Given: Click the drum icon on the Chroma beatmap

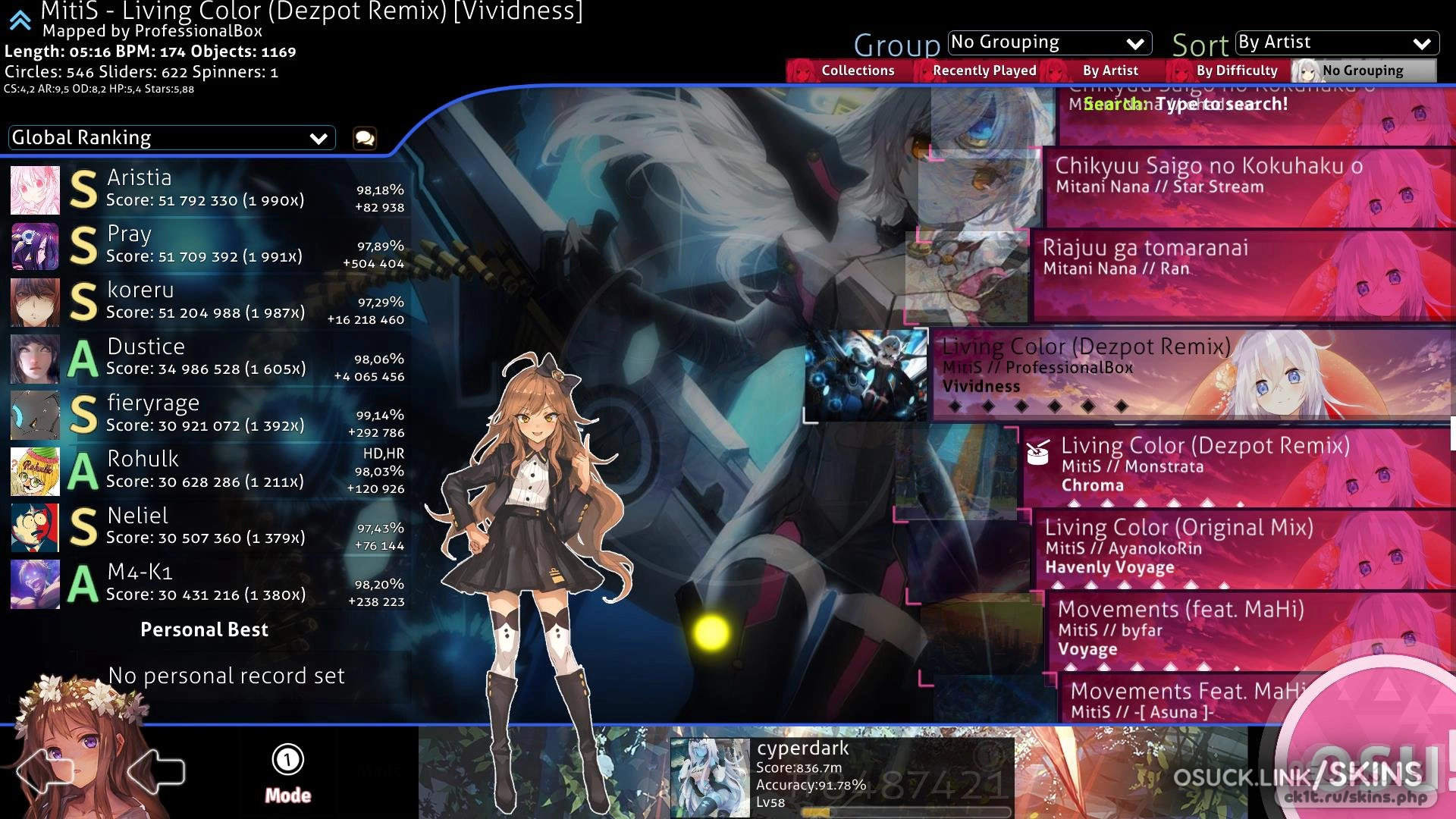Looking at the screenshot, I should coord(1037,453).
